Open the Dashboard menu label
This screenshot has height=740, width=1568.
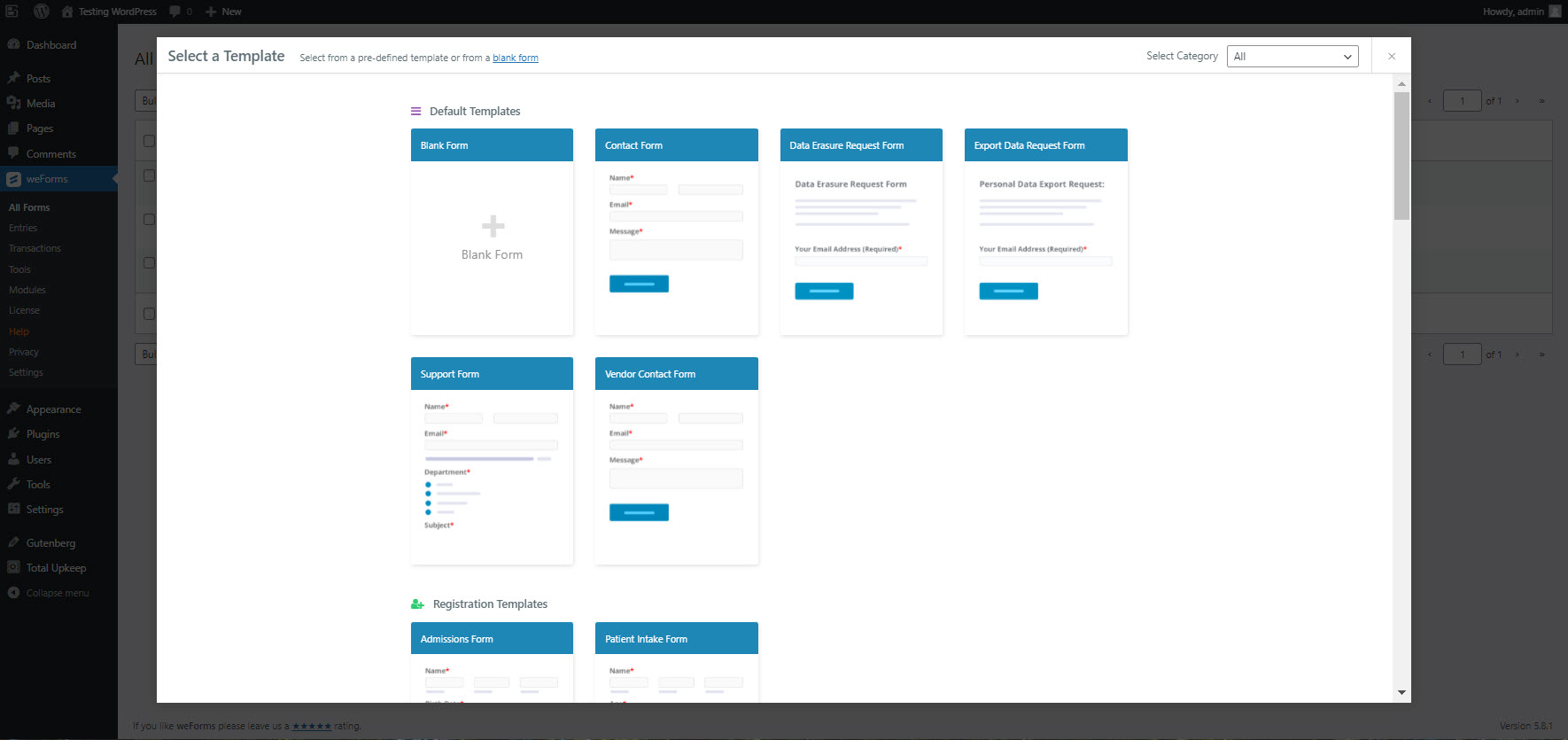click(x=51, y=45)
